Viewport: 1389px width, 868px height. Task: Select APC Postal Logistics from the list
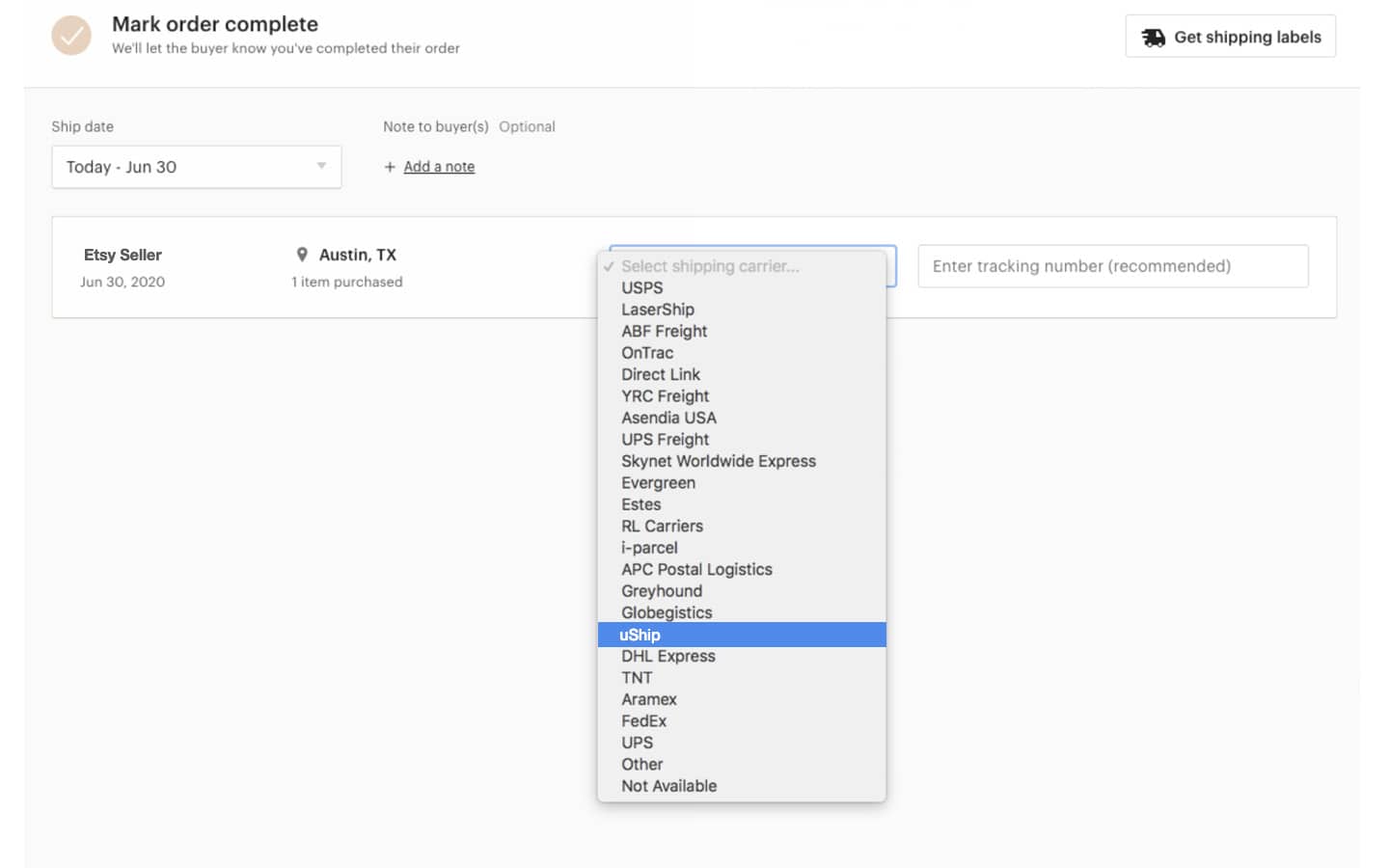click(696, 569)
